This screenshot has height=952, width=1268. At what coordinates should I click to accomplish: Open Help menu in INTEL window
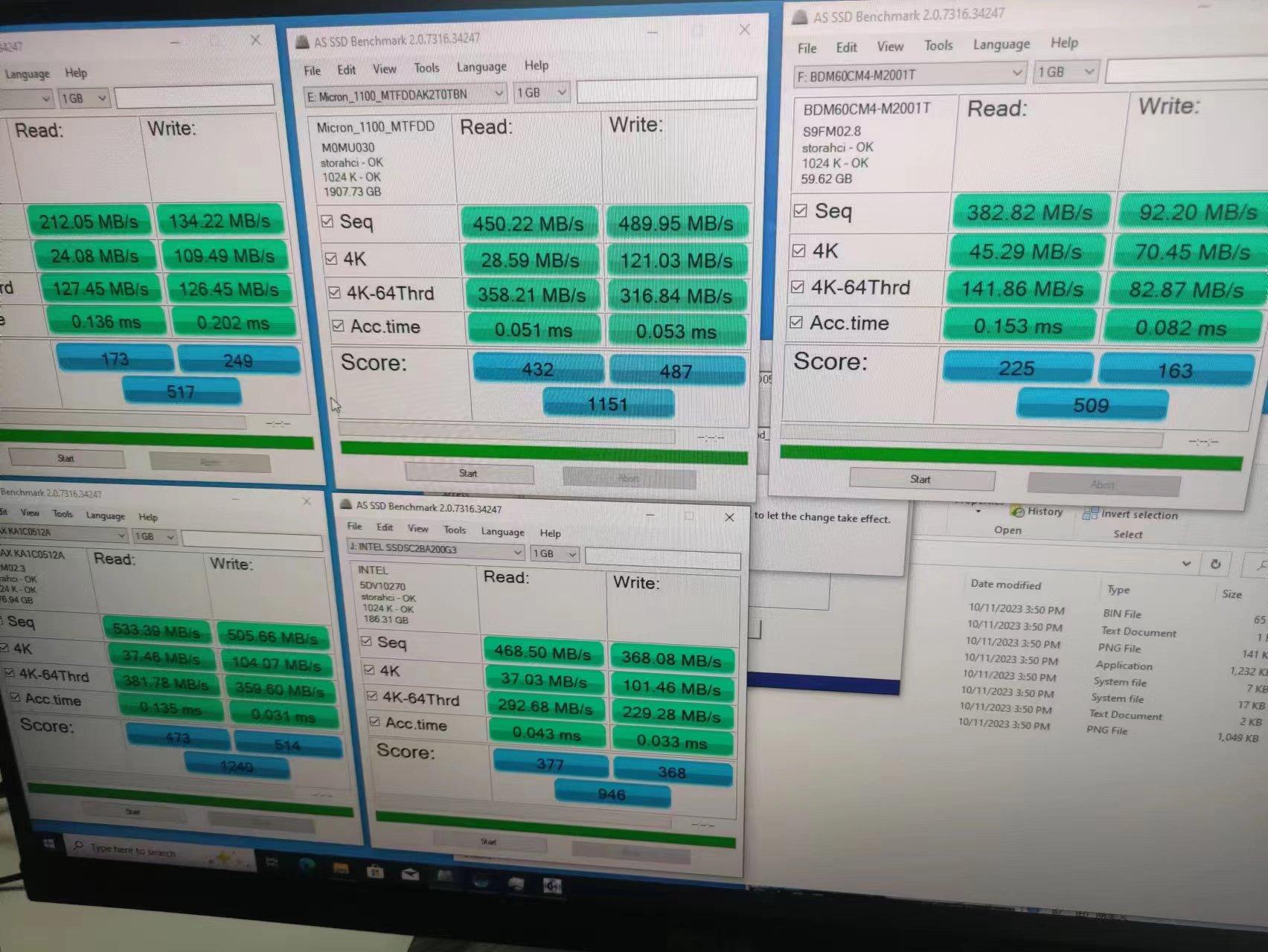pos(551,533)
